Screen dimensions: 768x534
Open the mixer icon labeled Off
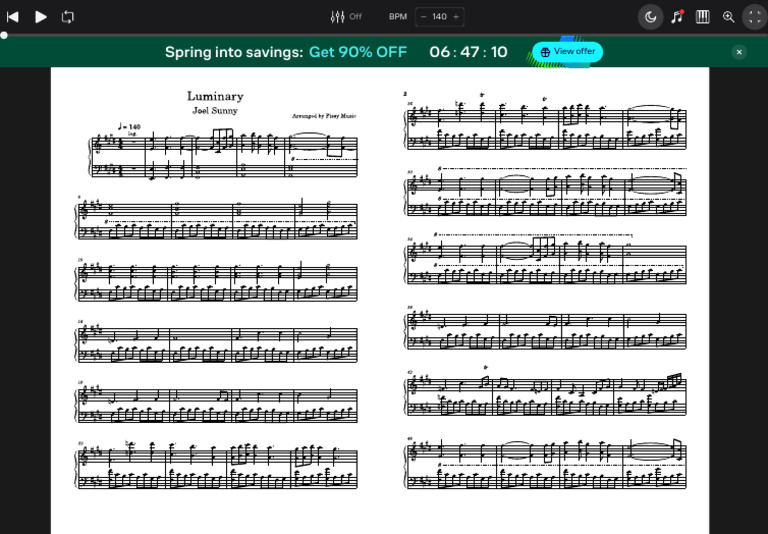click(346, 17)
